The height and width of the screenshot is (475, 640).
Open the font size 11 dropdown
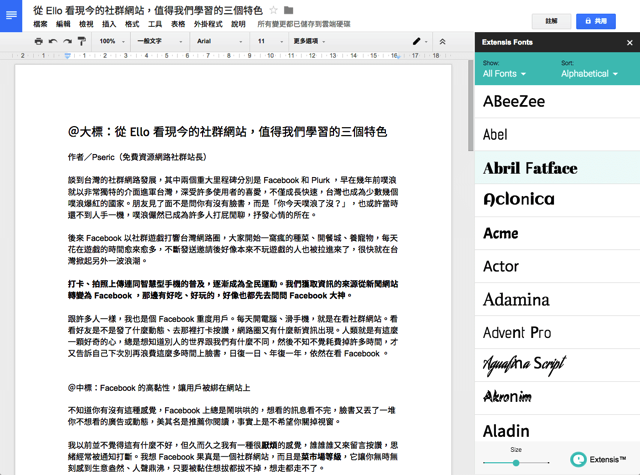[x=270, y=41]
